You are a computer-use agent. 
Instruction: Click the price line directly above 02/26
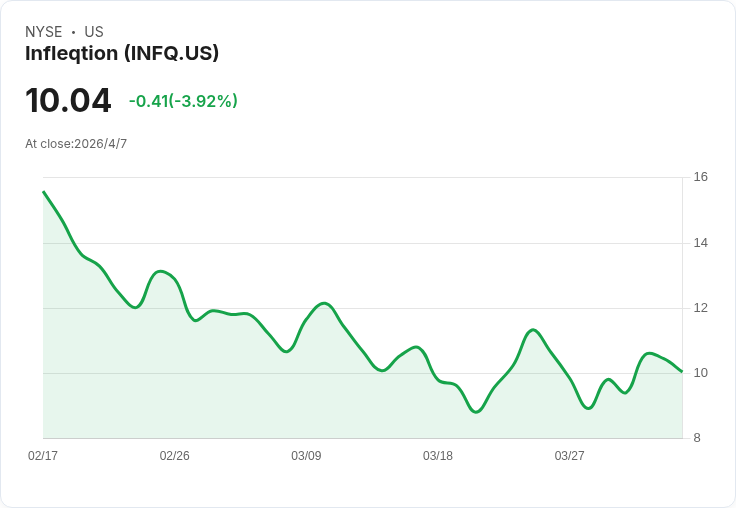(175, 280)
